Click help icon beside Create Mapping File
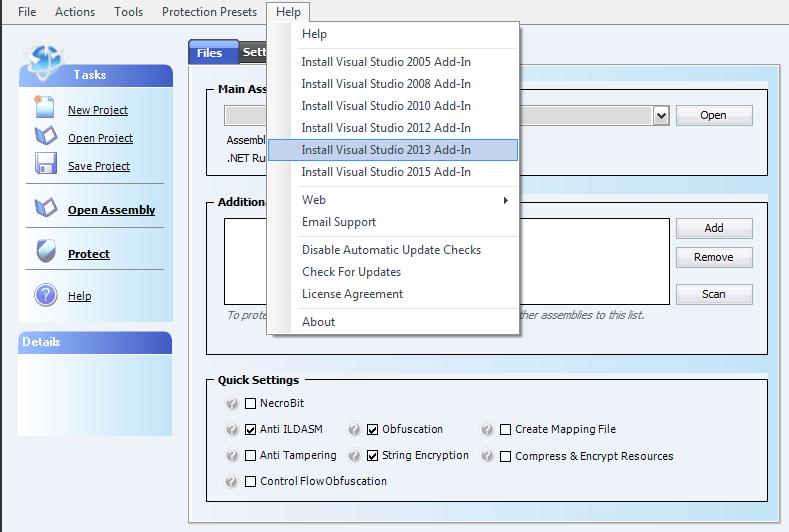 487,430
